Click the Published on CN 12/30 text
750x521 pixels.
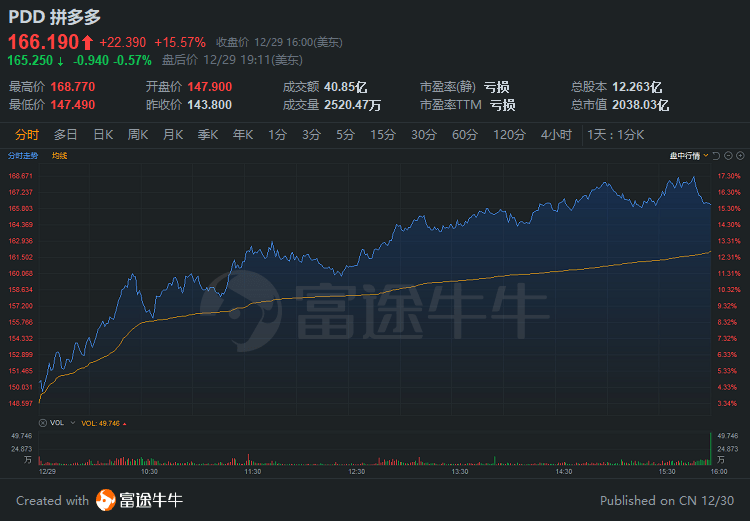pos(667,501)
